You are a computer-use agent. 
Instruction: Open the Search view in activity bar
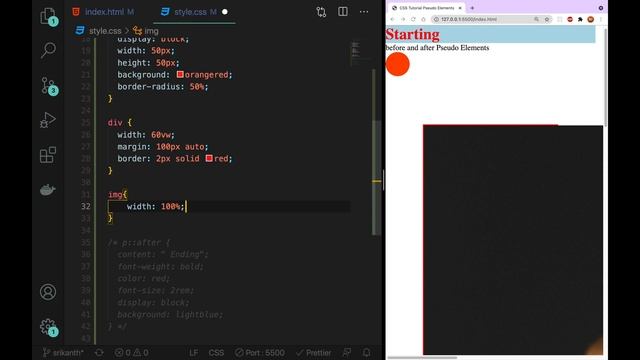48,50
